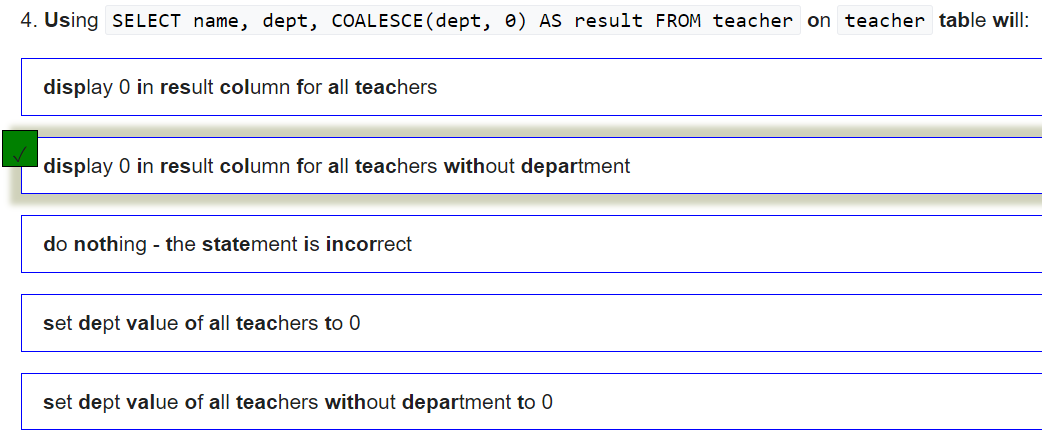Image resolution: width=1042 pixels, height=435 pixels.
Task: Click the green checkmark icon
Action: point(20,149)
